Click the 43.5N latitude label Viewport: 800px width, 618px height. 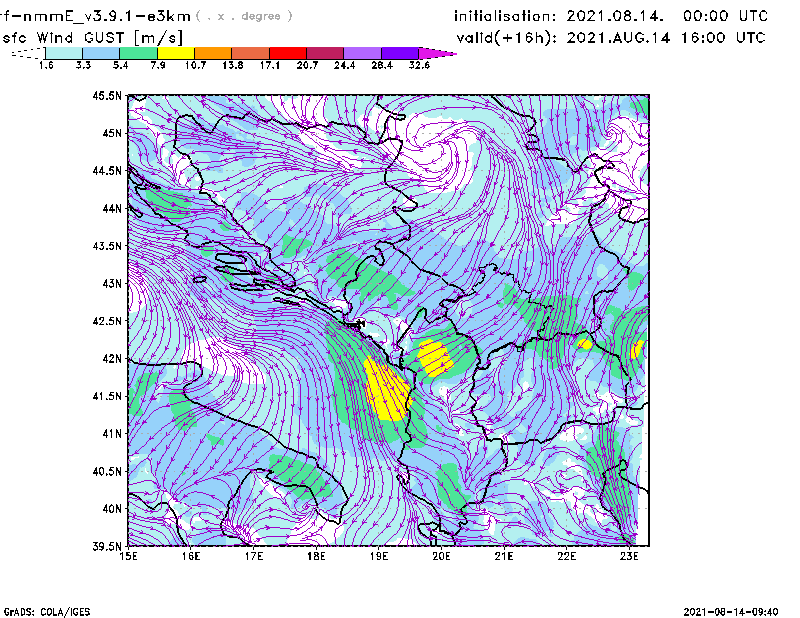(107, 246)
